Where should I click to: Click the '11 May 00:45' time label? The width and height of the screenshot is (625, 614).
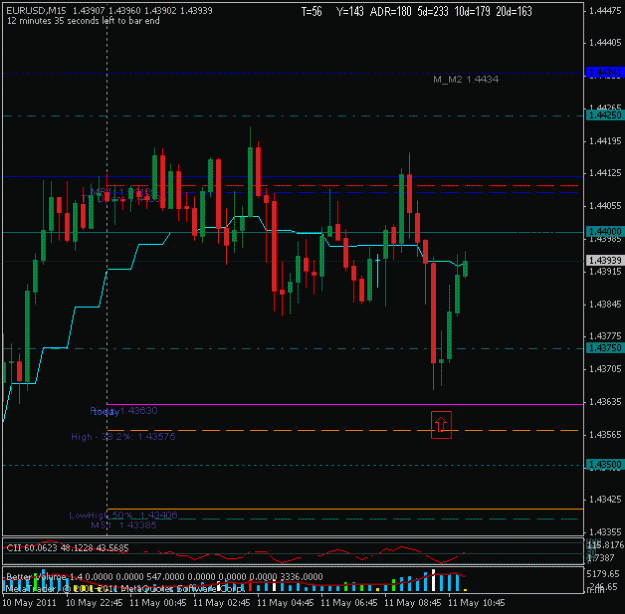(158, 602)
